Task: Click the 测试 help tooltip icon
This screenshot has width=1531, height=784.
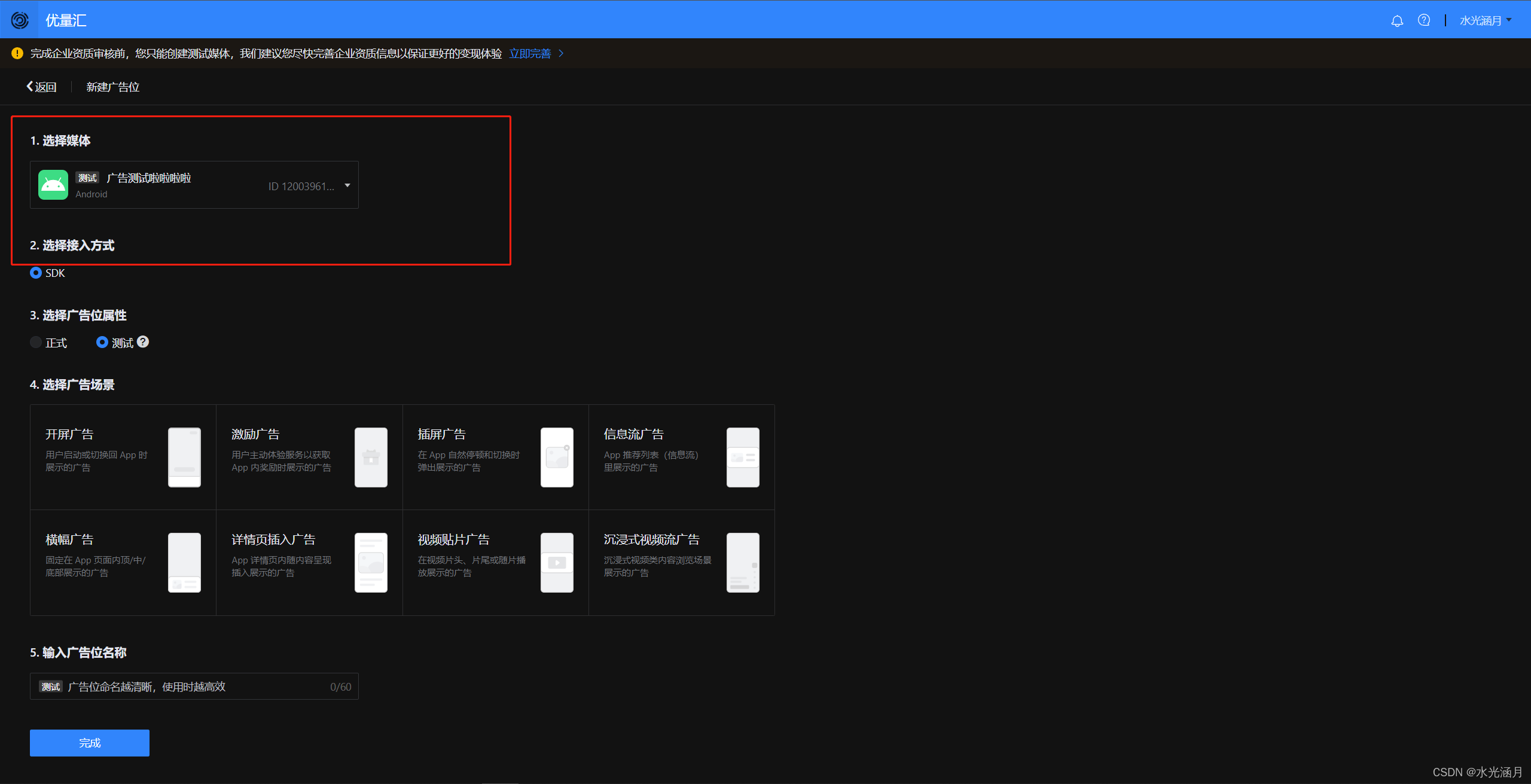Action: [x=143, y=342]
